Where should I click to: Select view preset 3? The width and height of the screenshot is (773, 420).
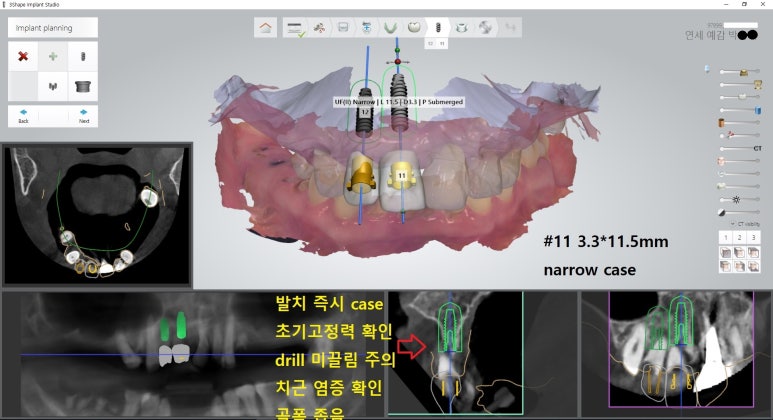[753, 237]
